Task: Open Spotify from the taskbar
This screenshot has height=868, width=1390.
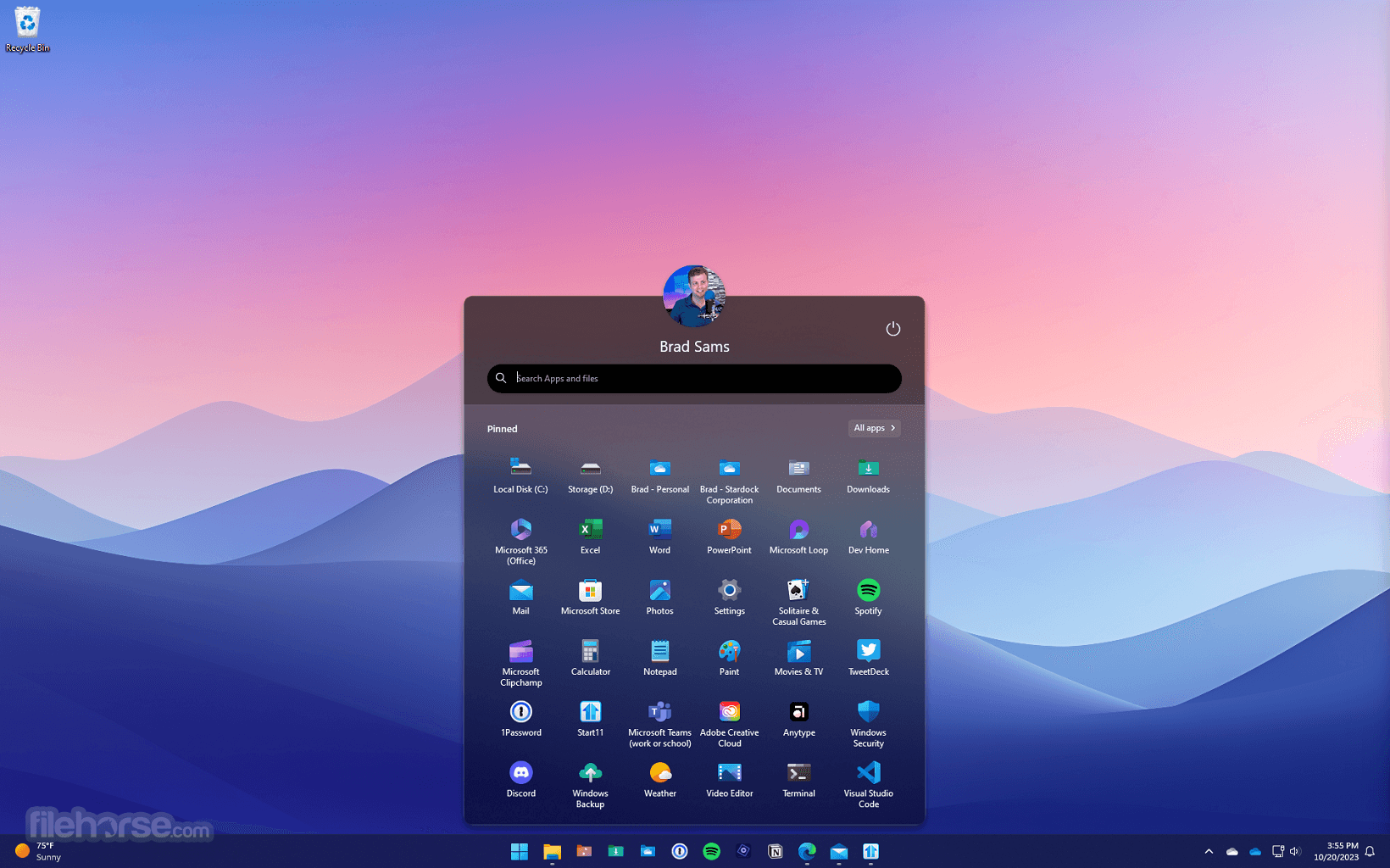Action: 712,851
